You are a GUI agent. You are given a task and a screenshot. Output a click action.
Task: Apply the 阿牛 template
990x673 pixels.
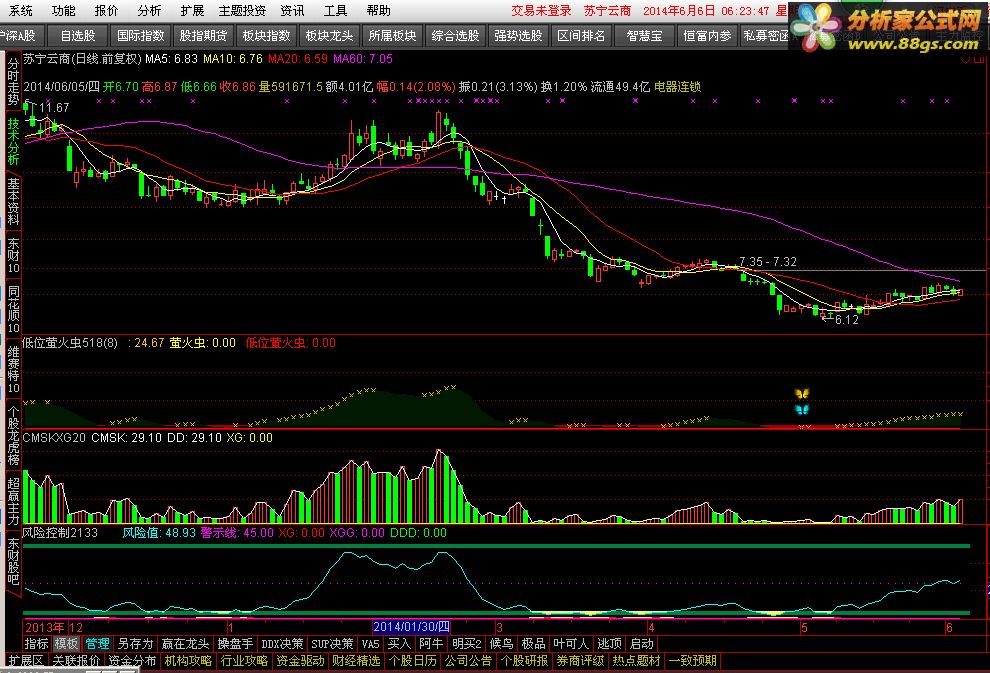pyautogui.click(x=431, y=644)
